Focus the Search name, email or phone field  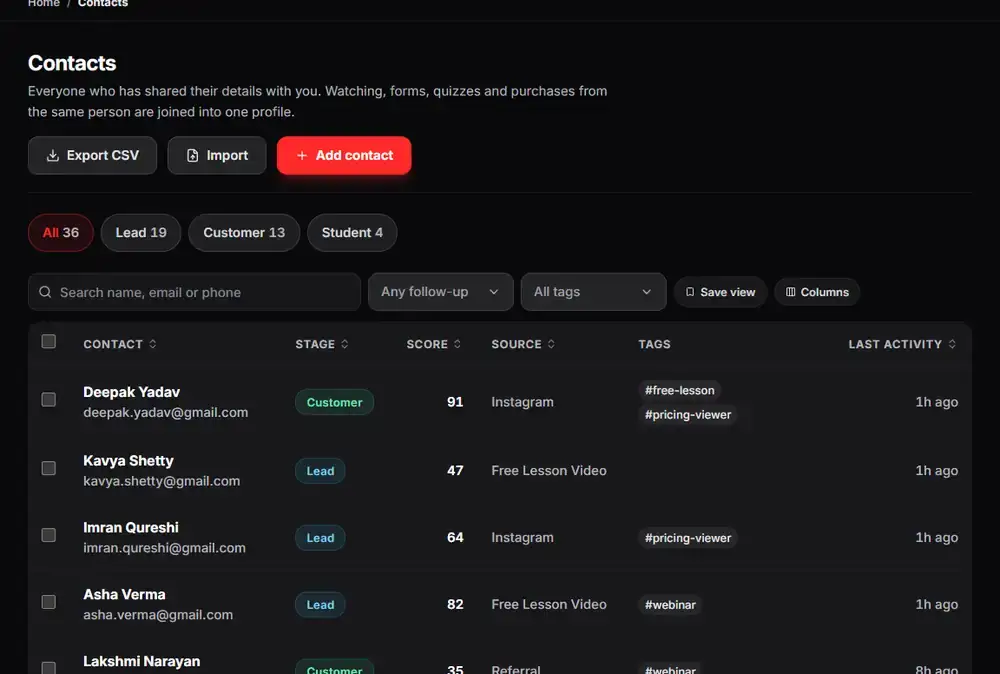[x=195, y=292]
